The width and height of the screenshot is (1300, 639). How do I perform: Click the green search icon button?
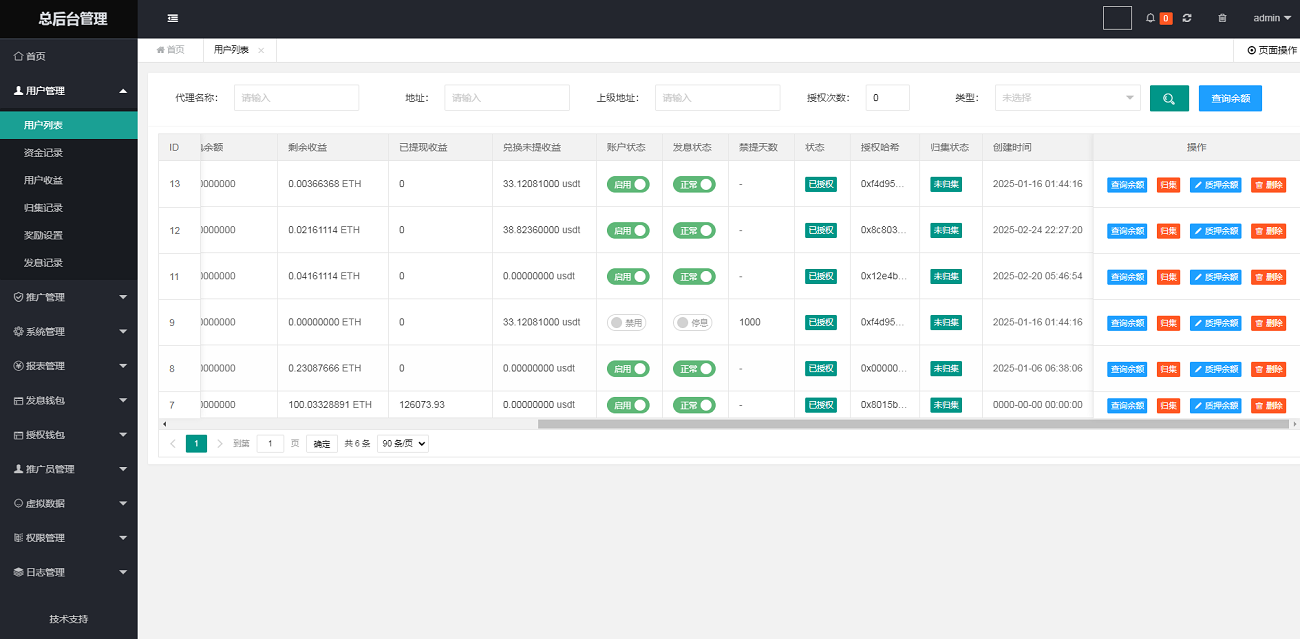coord(1169,98)
